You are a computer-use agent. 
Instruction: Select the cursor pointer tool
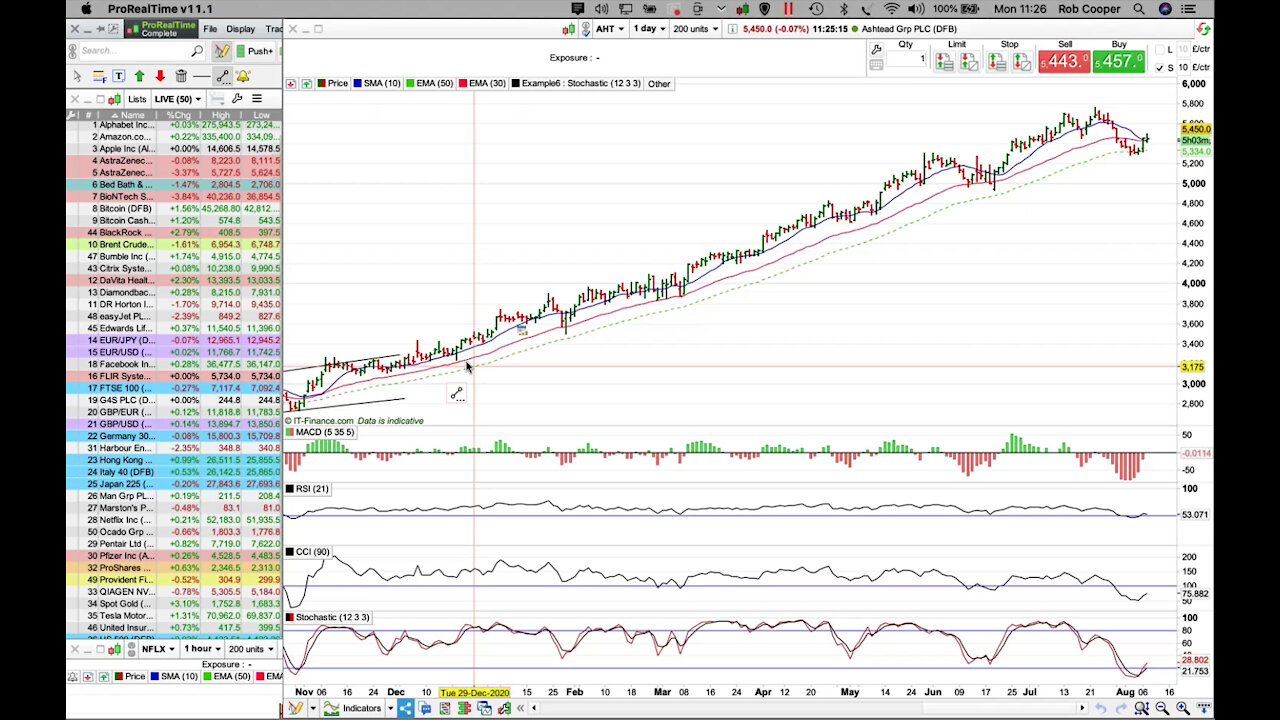tap(77, 76)
